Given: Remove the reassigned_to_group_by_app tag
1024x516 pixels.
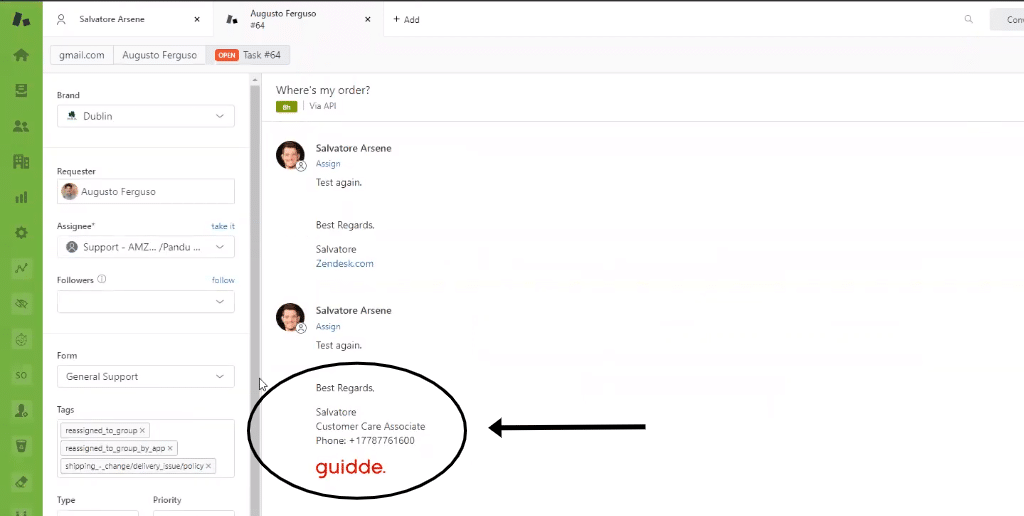Looking at the screenshot, I should [170, 448].
